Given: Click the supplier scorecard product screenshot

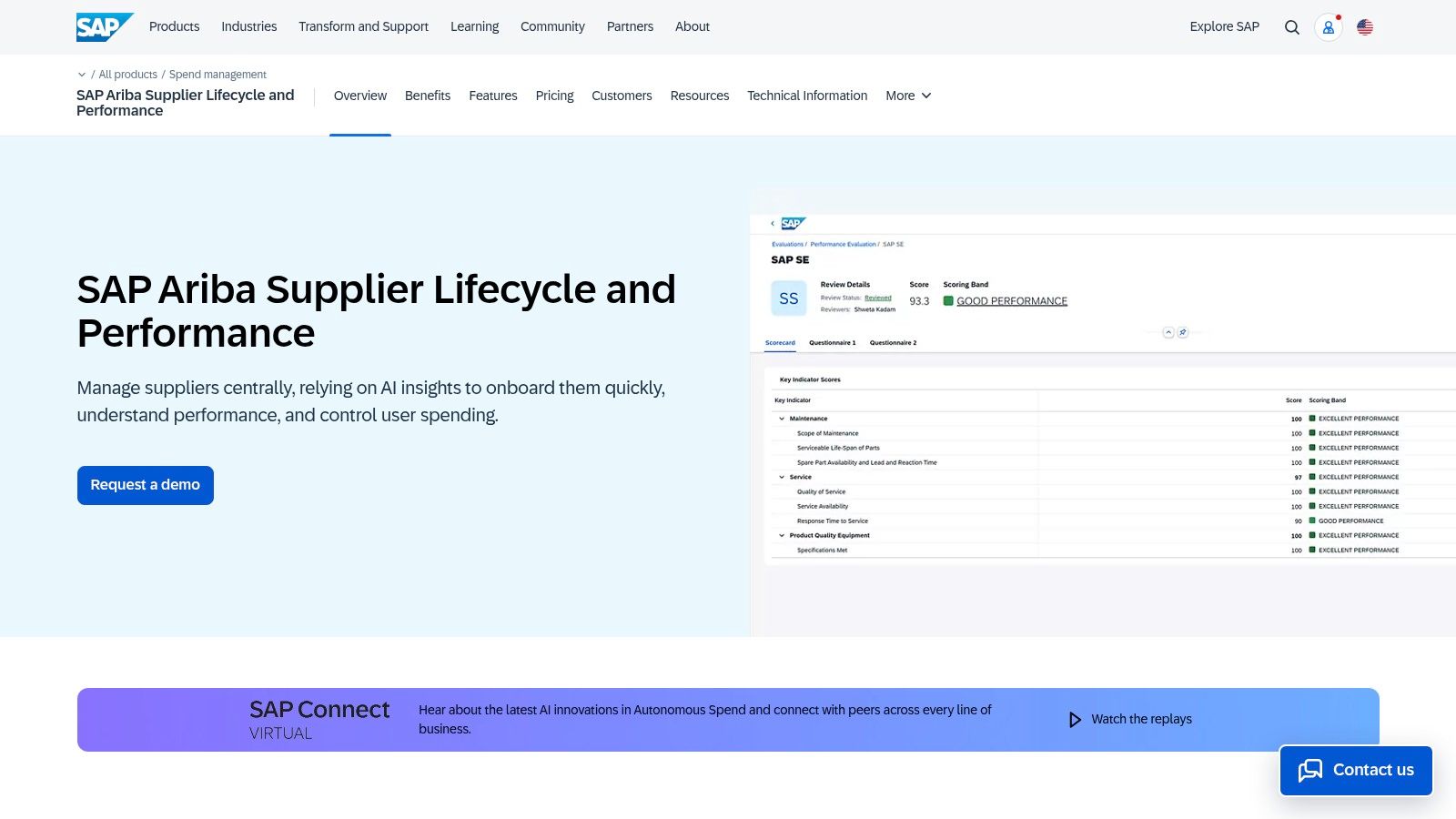Looking at the screenshot, I should pyautogui.click(x=1103, y=414).
